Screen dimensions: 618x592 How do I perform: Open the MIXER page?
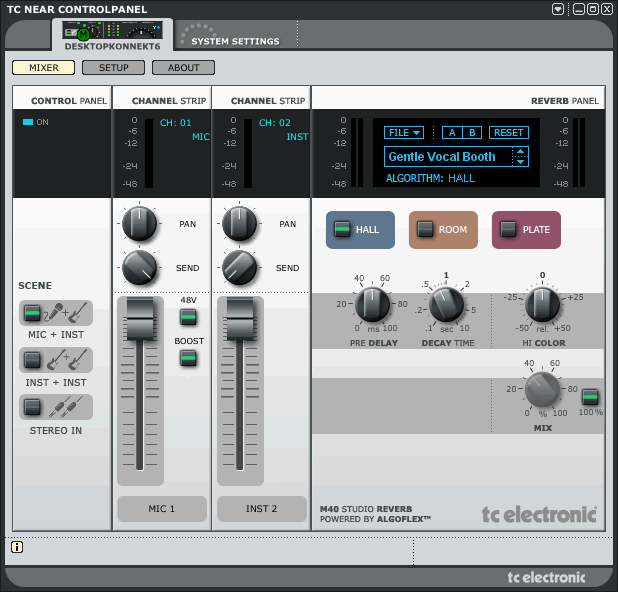tap(43, 67)
